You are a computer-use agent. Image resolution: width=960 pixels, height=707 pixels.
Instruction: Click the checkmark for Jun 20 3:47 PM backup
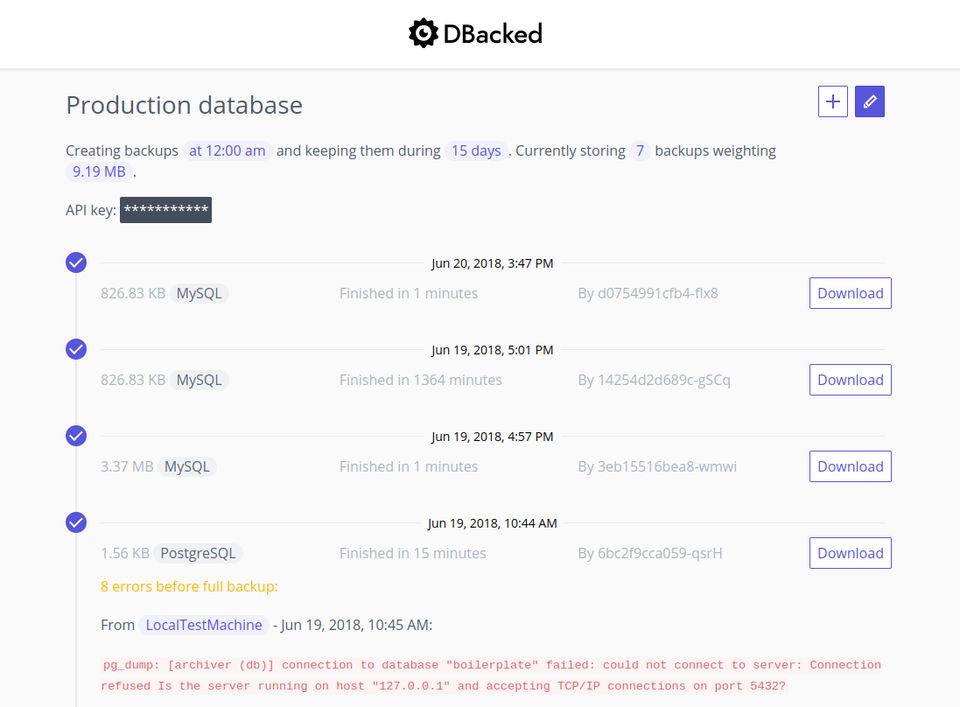(x=76, y=262)
